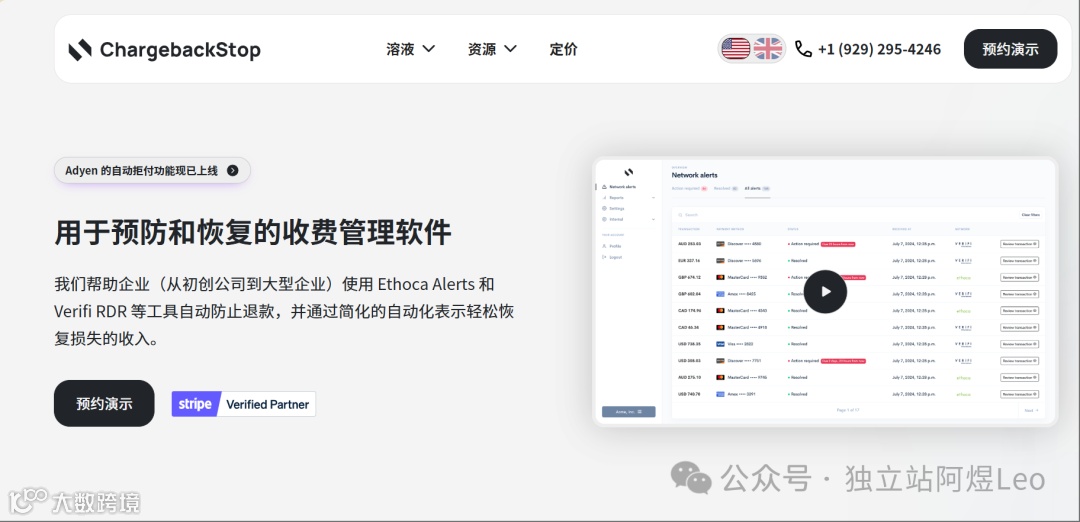
Task: Review transaction for CAD 174.94 row
Action: coord(1019,311)
